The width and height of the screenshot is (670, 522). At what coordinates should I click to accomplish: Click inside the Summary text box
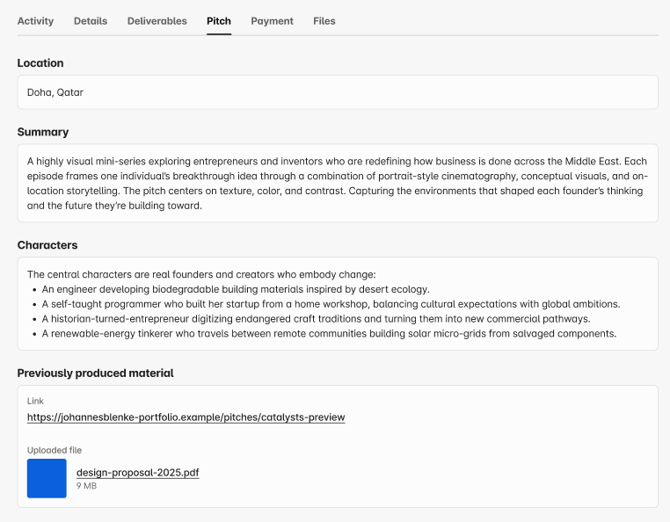tap(337, 183)
